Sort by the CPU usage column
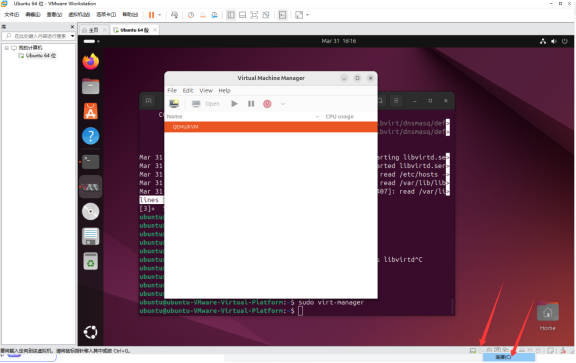576x363 pixels. [x=339, y=116]
